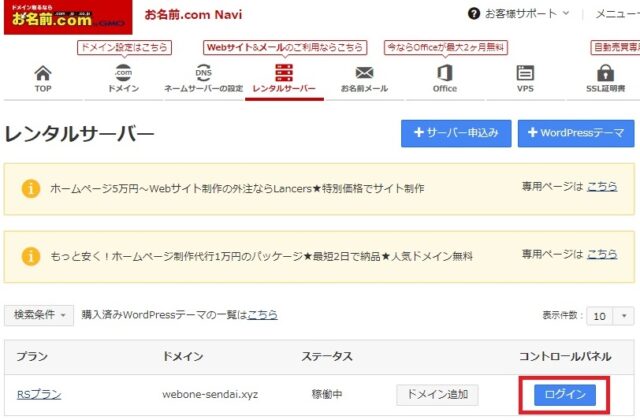Click the webone-sendai.xyz domain cell
This screenshot has width=640, height=420.
(210, 395)
